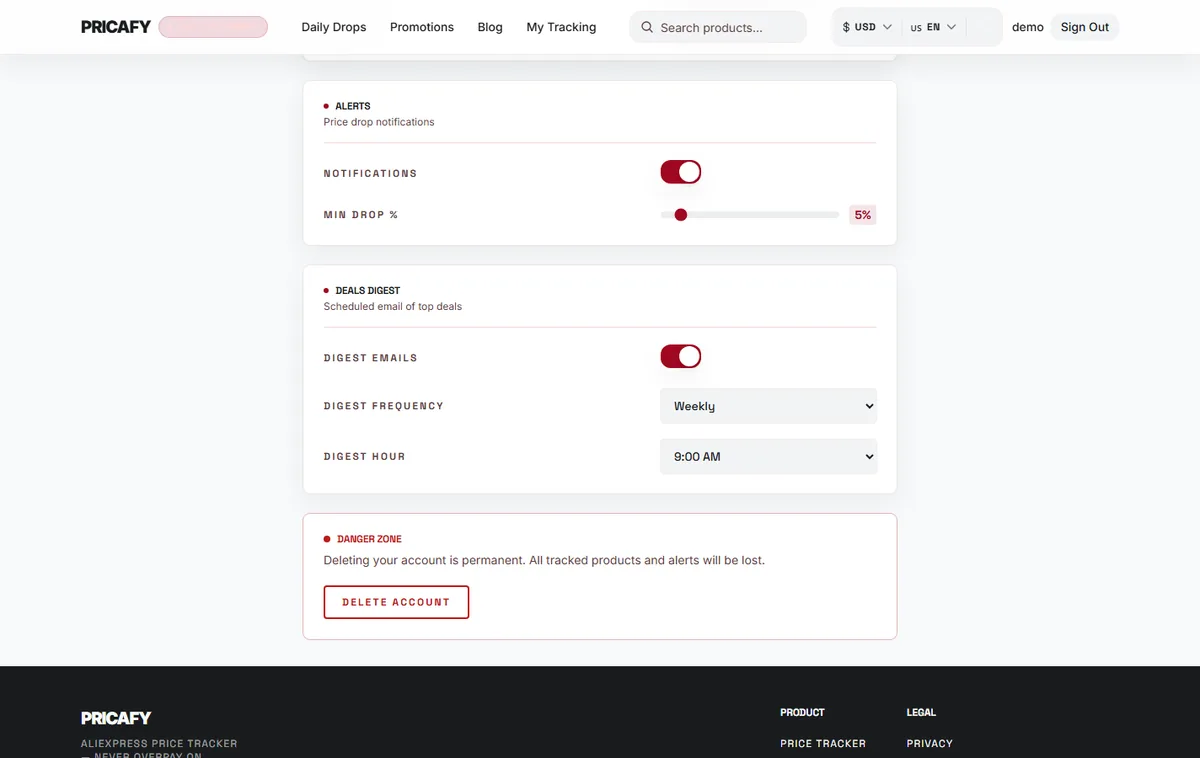The image size is (1200, 758).
Task: Click the PRICAFY logo in header
Action: point(116,27)
